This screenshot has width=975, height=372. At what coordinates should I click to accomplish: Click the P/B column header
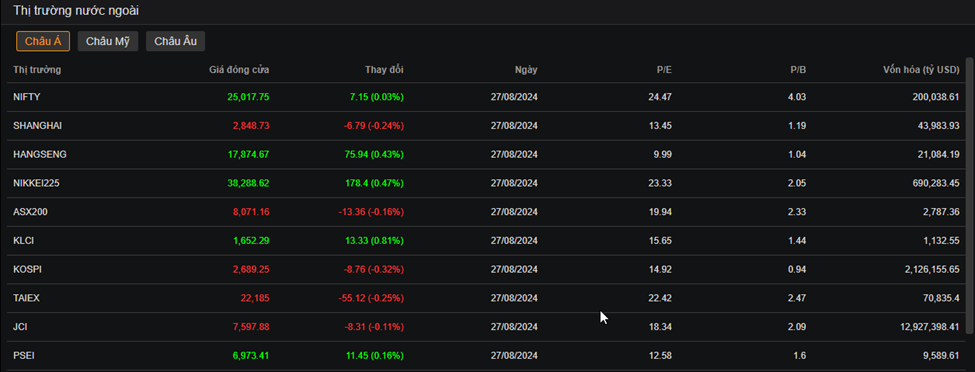pos(798,70)
